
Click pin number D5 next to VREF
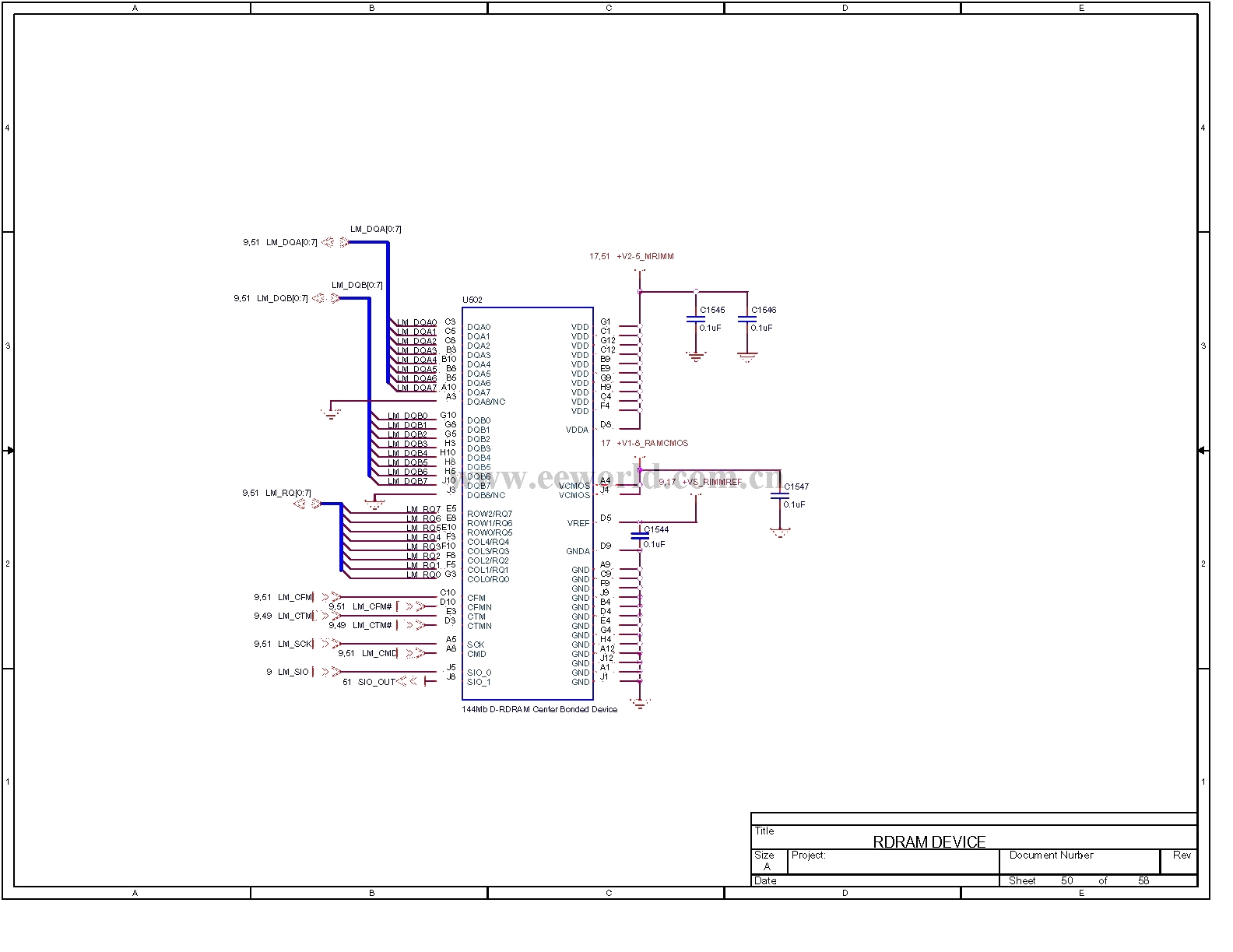coord(606,518)
